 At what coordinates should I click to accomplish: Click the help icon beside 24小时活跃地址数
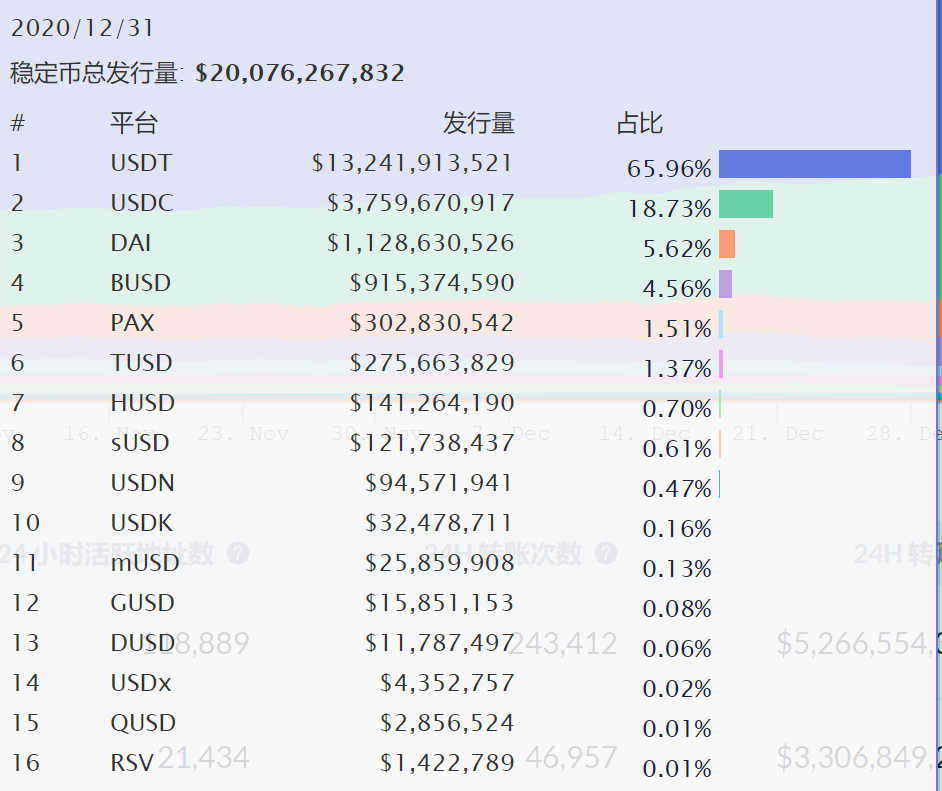pyautogui.click(x=238, y=553)
